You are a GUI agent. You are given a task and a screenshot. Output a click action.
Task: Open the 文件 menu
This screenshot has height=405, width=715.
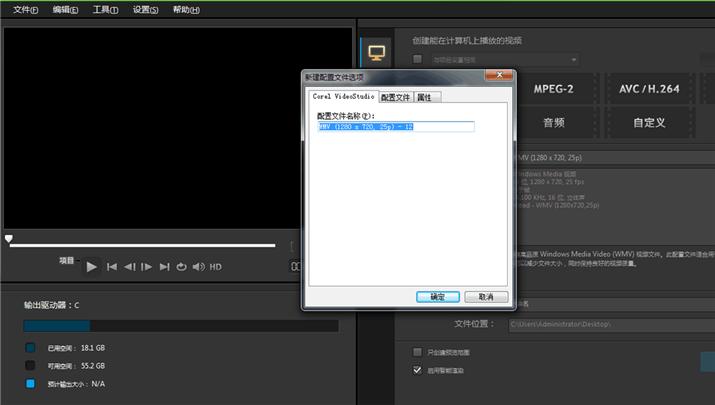click(25, 10)
